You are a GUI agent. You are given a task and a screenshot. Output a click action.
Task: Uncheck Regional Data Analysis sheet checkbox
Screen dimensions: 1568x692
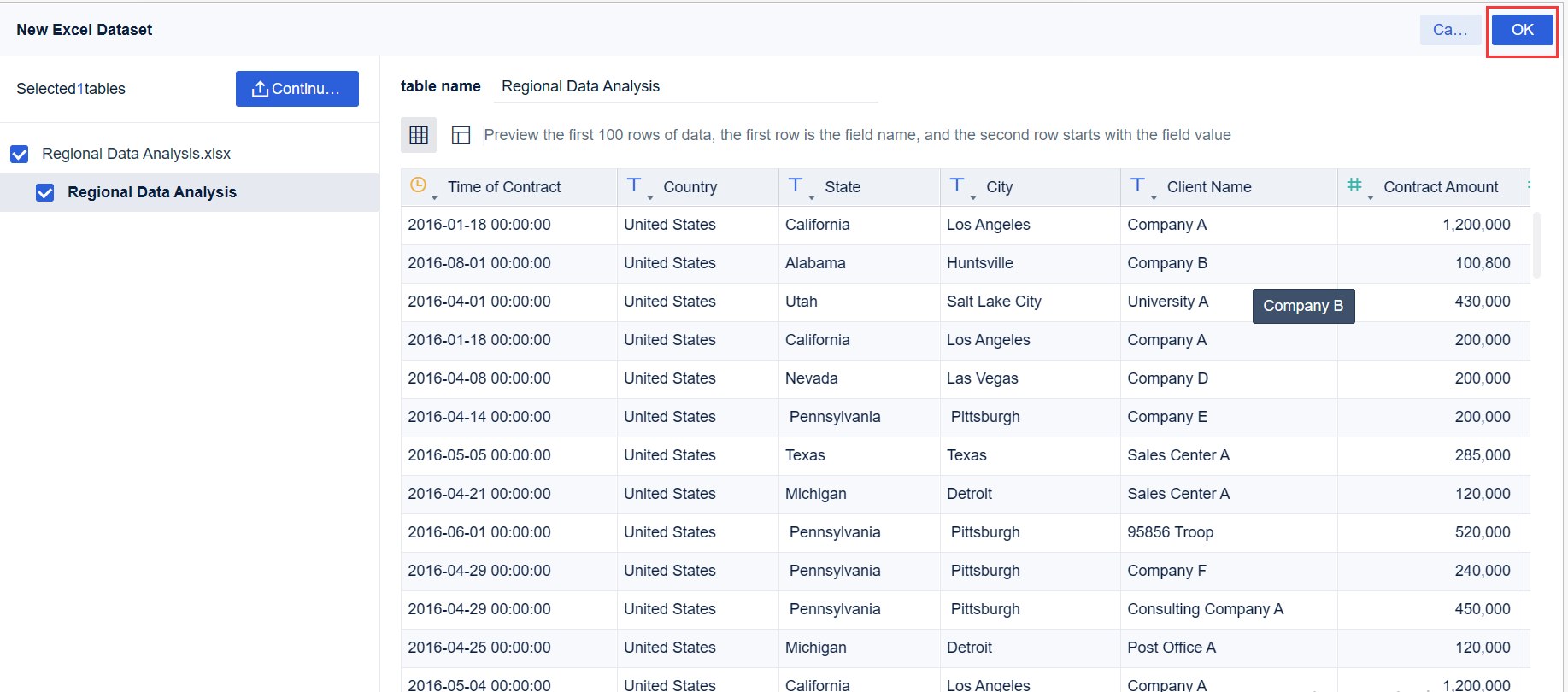pos(45,192)
